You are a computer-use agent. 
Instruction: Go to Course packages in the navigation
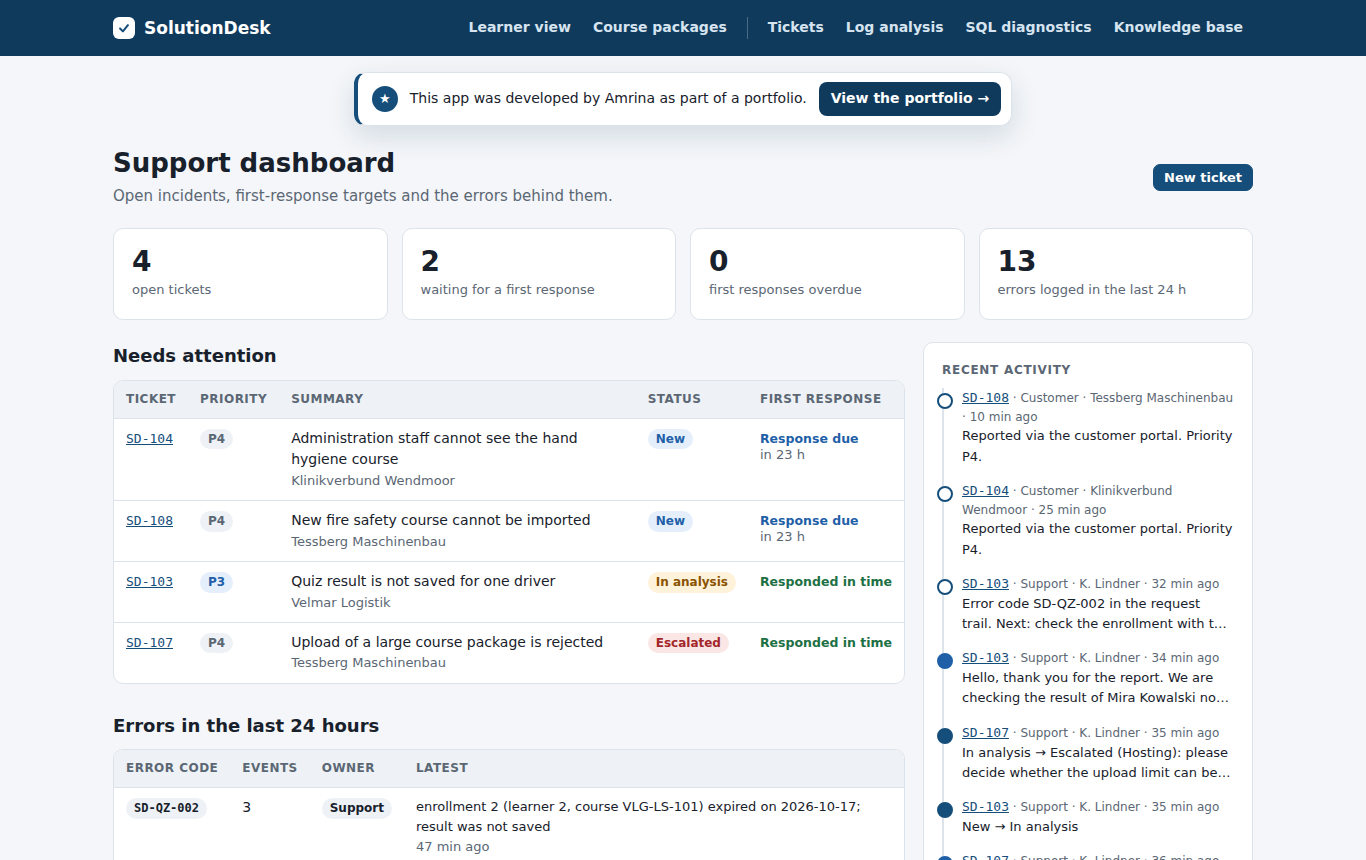[660, 27]
